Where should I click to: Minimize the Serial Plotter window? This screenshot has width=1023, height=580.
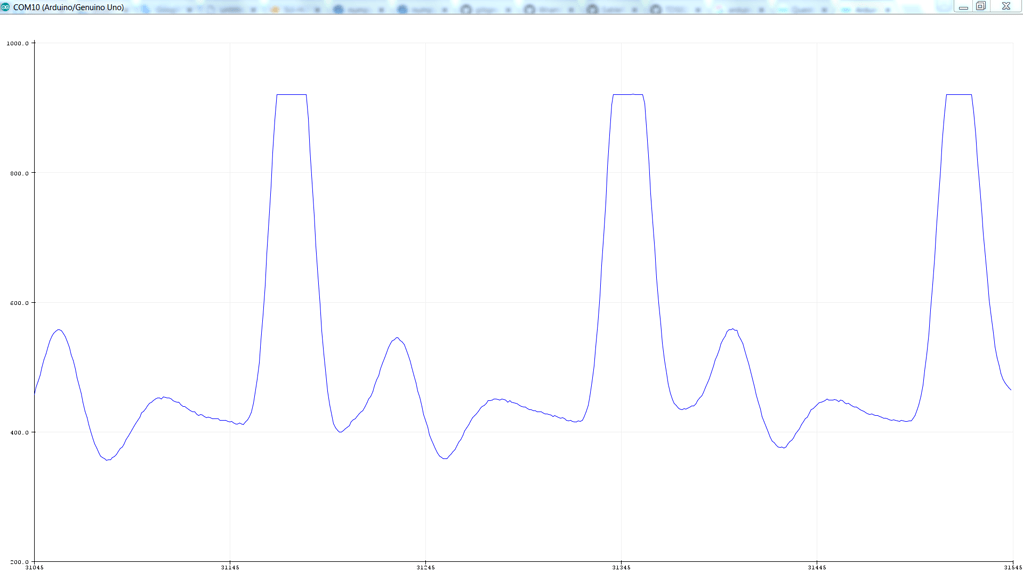[x=962, y=7]
